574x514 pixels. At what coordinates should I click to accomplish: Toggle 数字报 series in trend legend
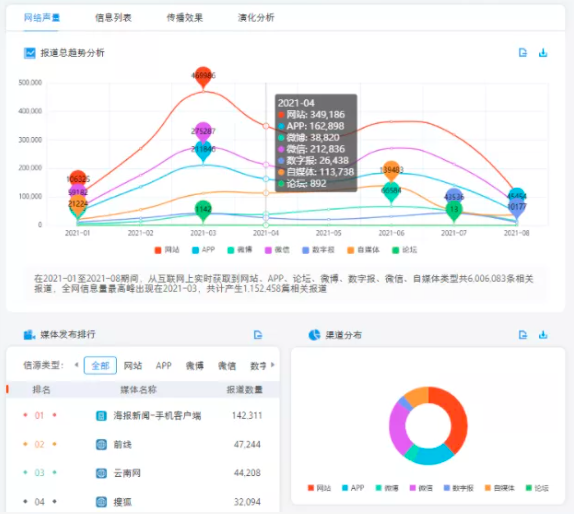(318, 250)
